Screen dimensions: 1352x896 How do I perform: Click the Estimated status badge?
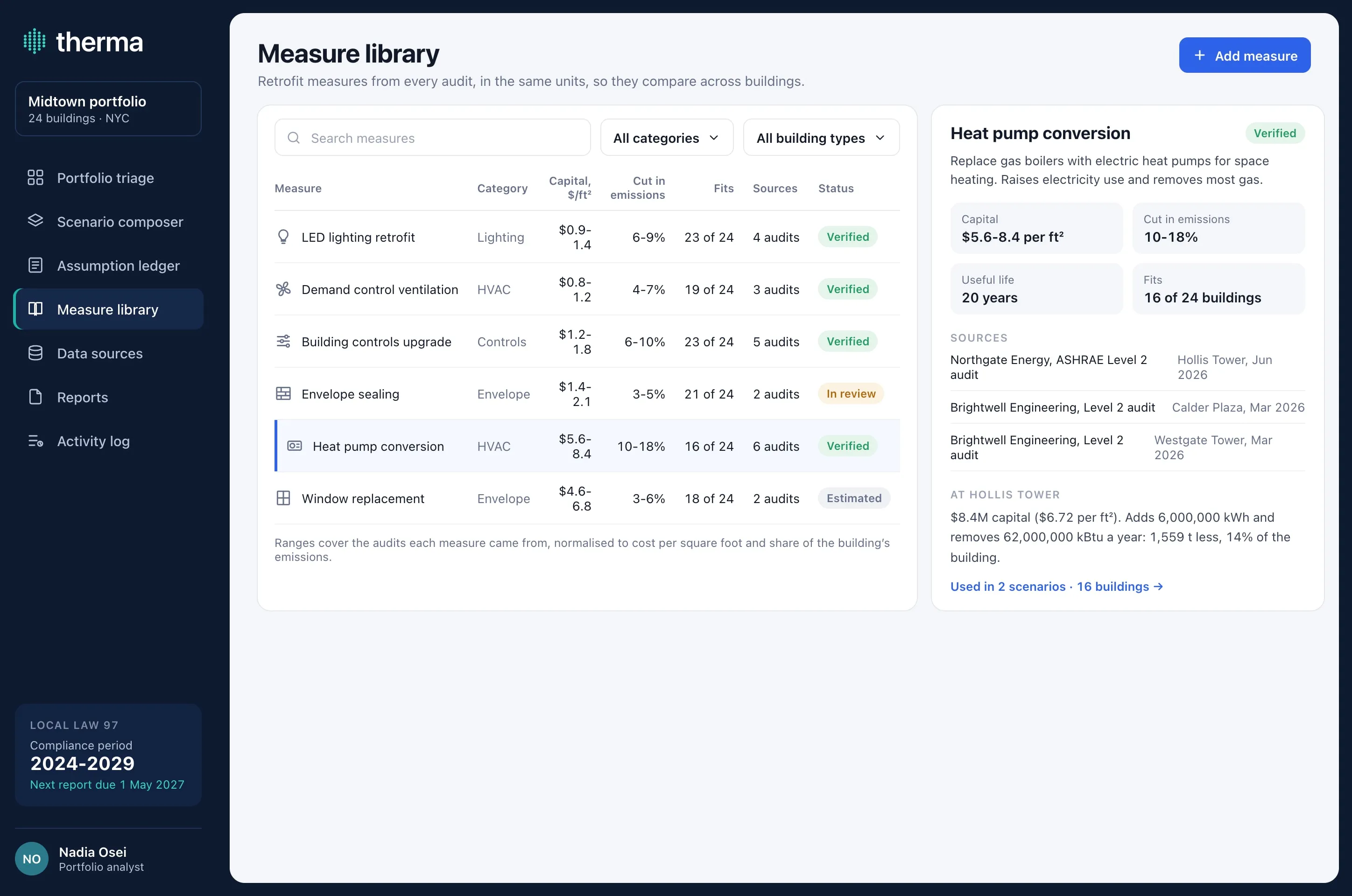[x=854, y=498]
